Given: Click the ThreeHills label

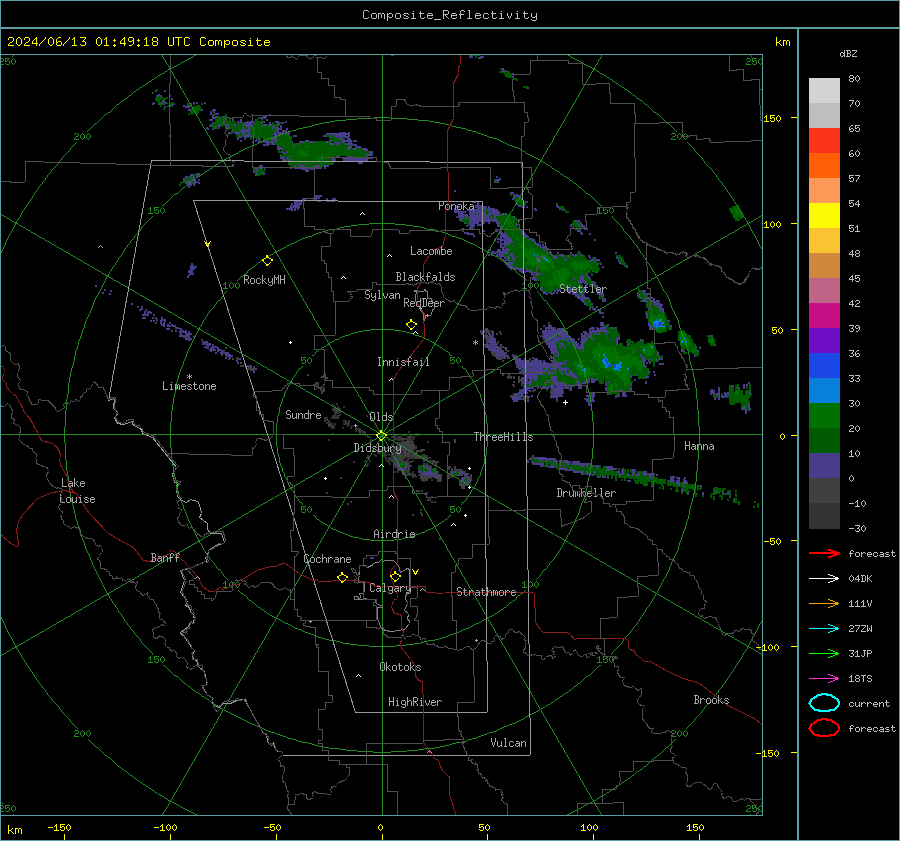Looking at the screenshot, I should tap(503, 437).
